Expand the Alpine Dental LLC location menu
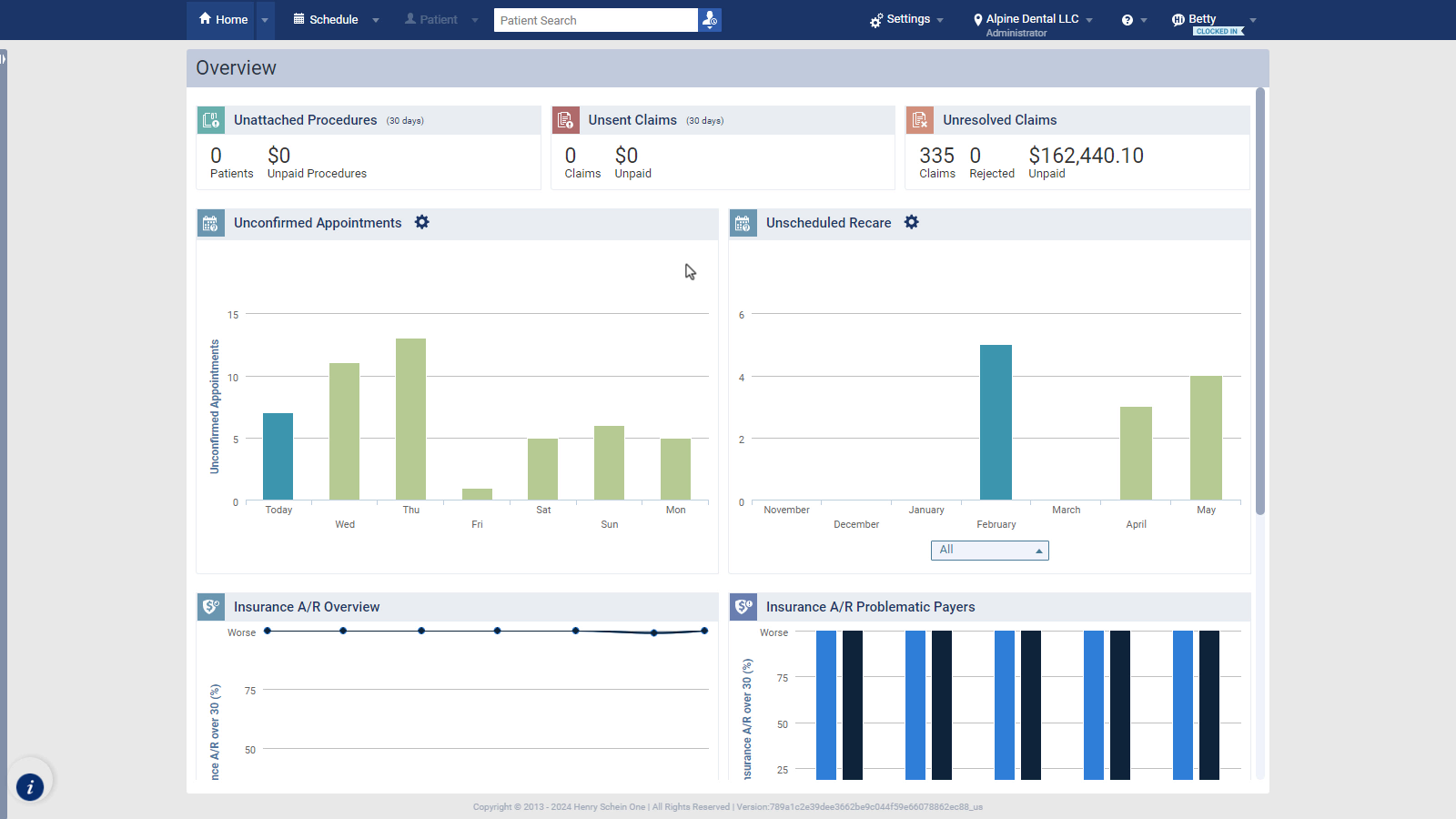This screenshot has width=1456, height=819. coord(1033,19)
